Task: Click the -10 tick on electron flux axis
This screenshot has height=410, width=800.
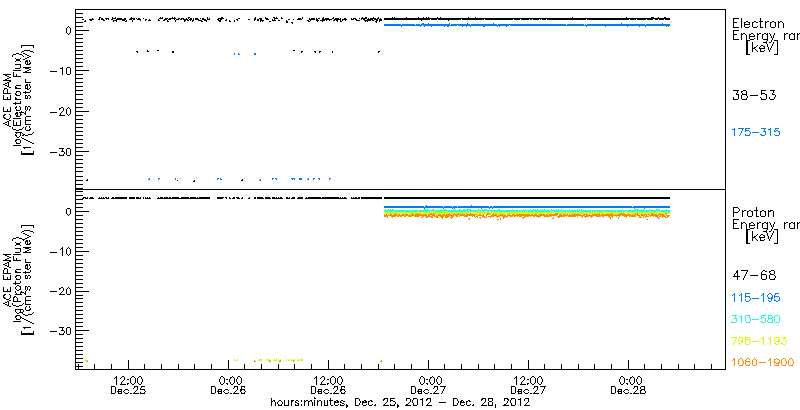Action: click(61, 71)
